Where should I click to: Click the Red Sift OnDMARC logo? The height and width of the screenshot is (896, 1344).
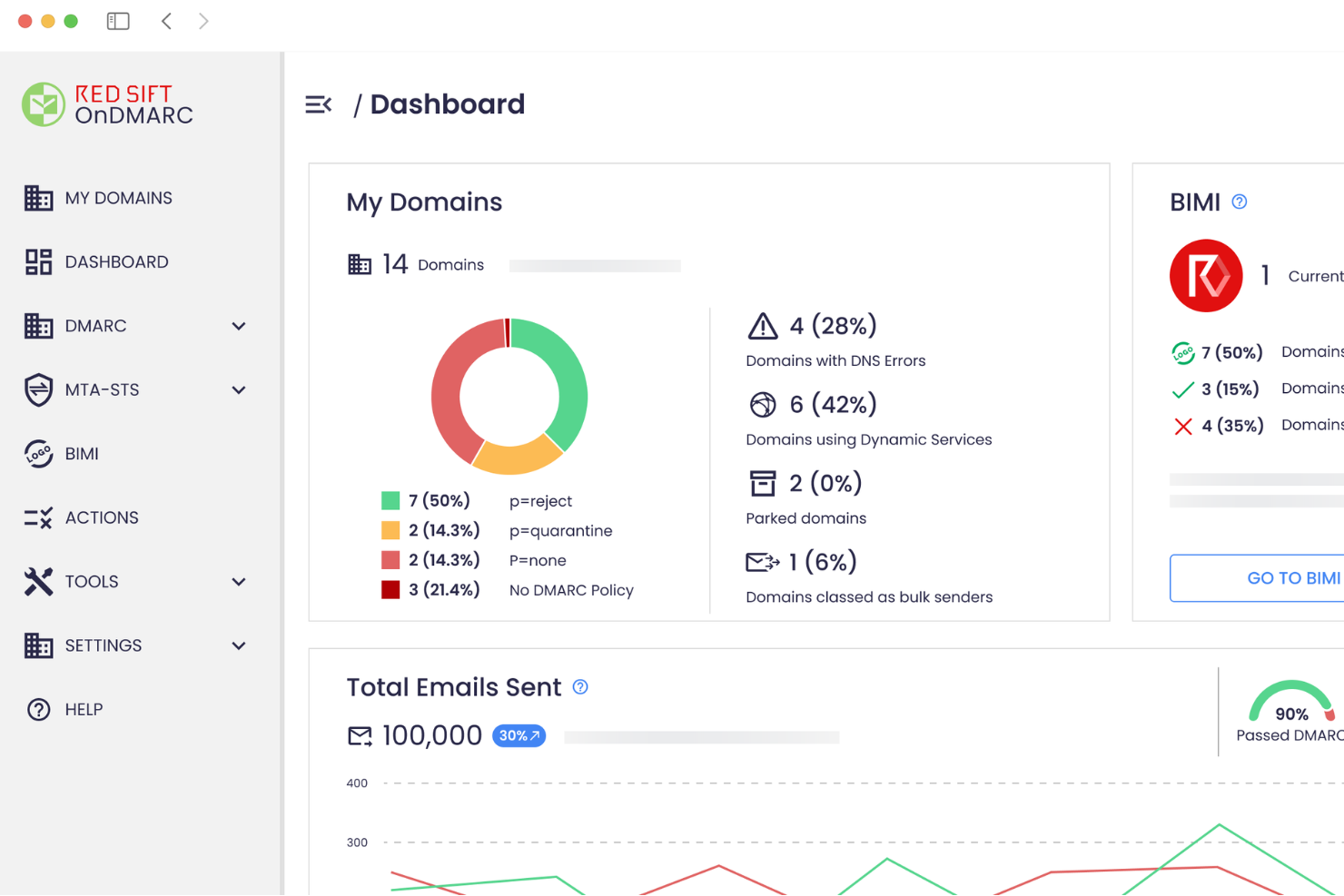(x=106, y=103)
